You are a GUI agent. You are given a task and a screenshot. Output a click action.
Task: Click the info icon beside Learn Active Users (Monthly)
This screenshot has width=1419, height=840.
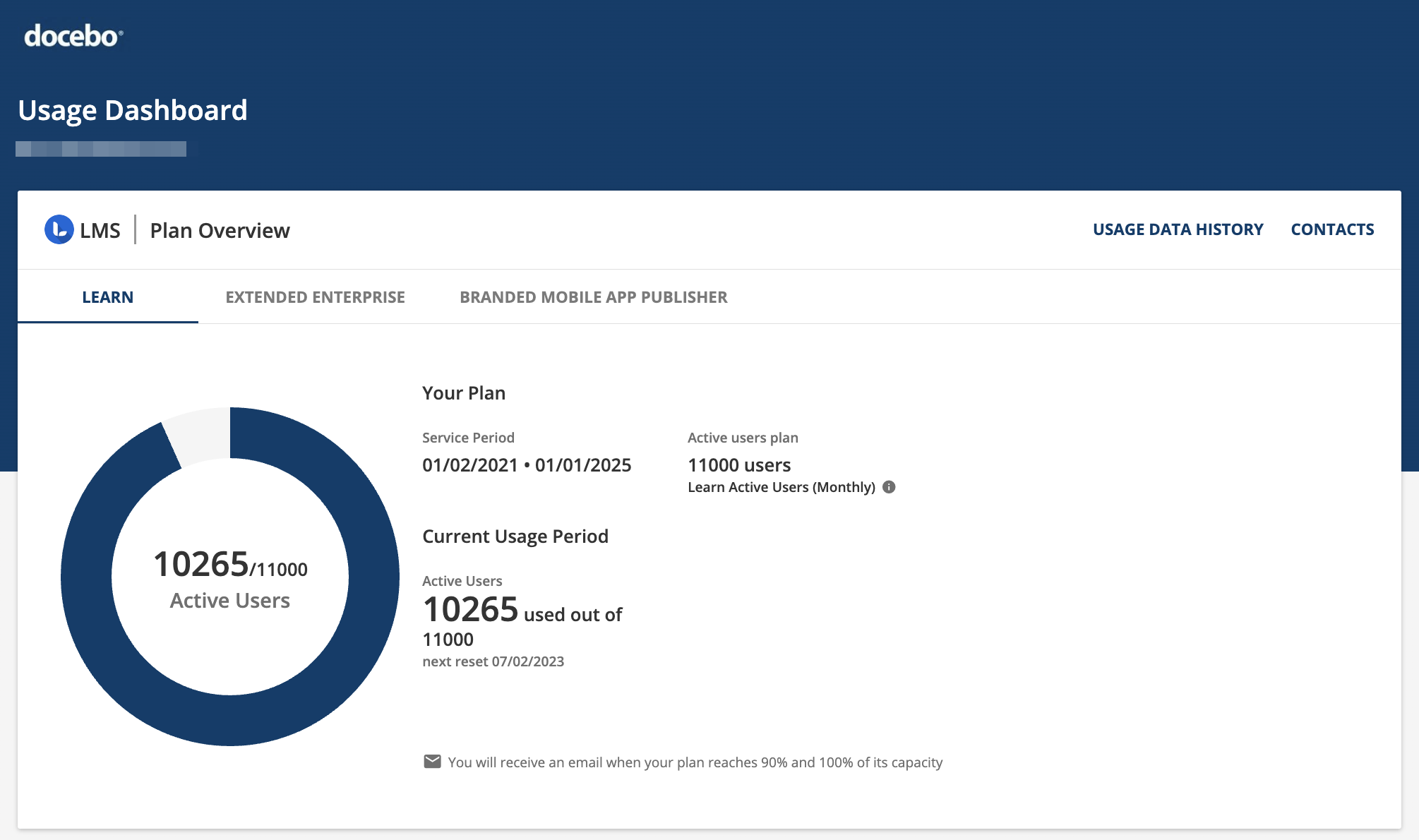pos(889,486)
